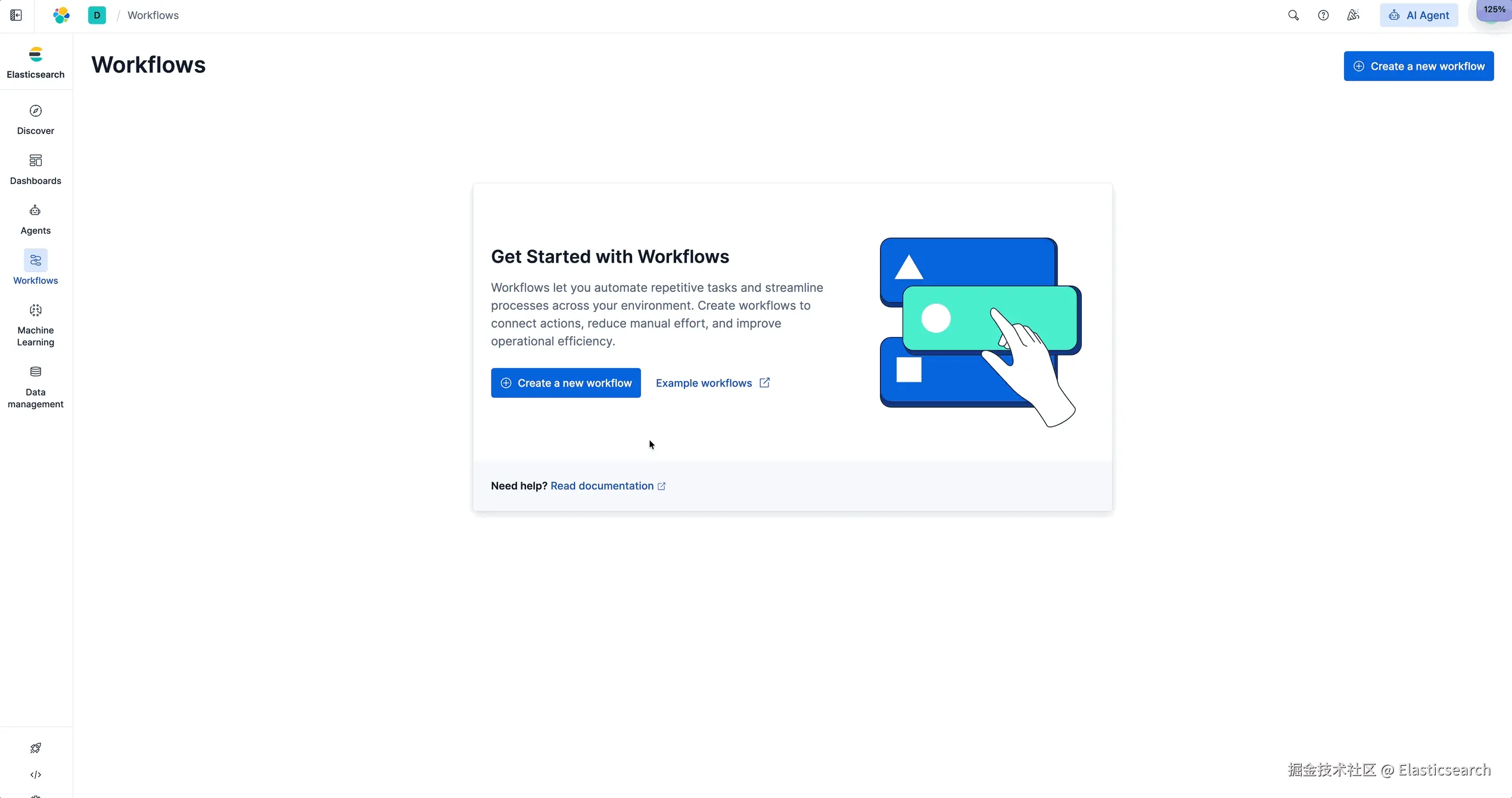Open Dashboards from the sidebar
This screenshot has height=798, width=1512.
[36, 170]
